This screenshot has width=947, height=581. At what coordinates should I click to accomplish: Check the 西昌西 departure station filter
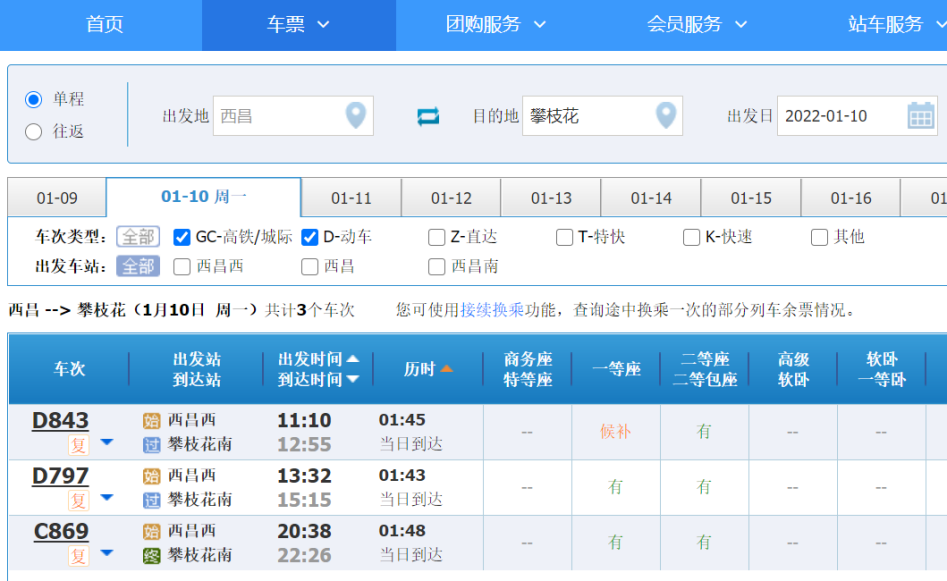(182, 267)
